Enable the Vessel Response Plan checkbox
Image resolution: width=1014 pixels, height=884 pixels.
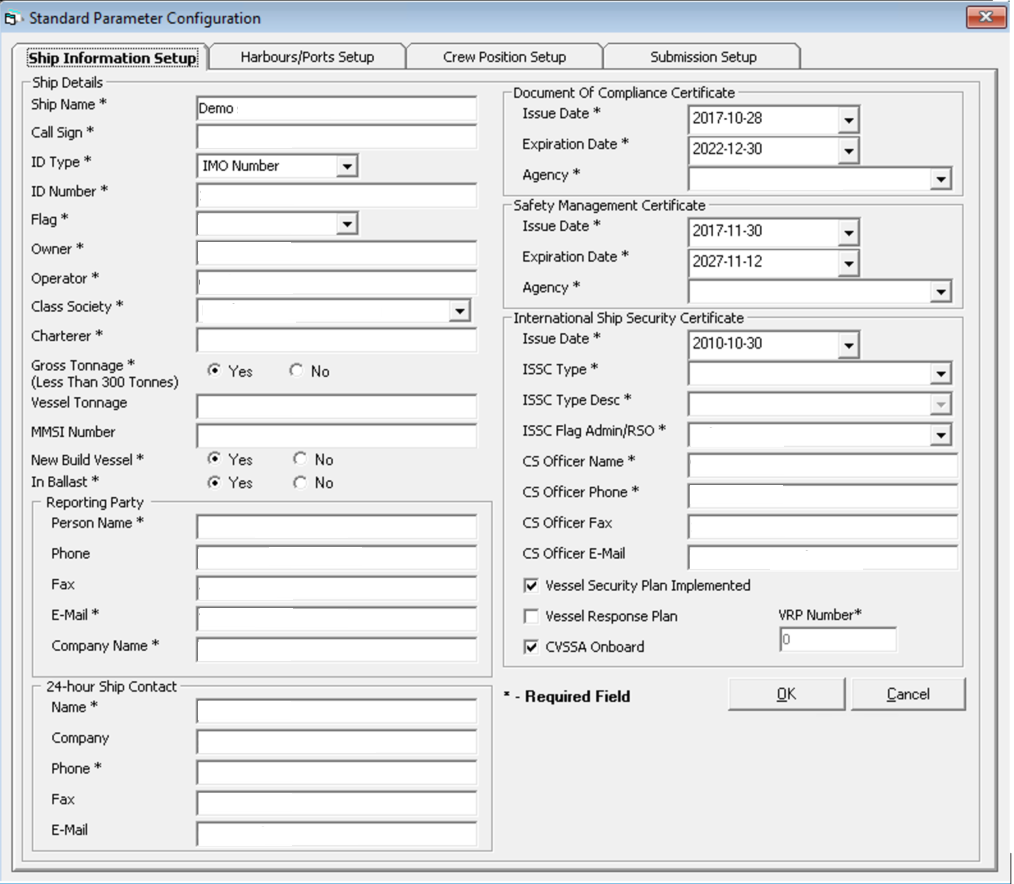531,616
